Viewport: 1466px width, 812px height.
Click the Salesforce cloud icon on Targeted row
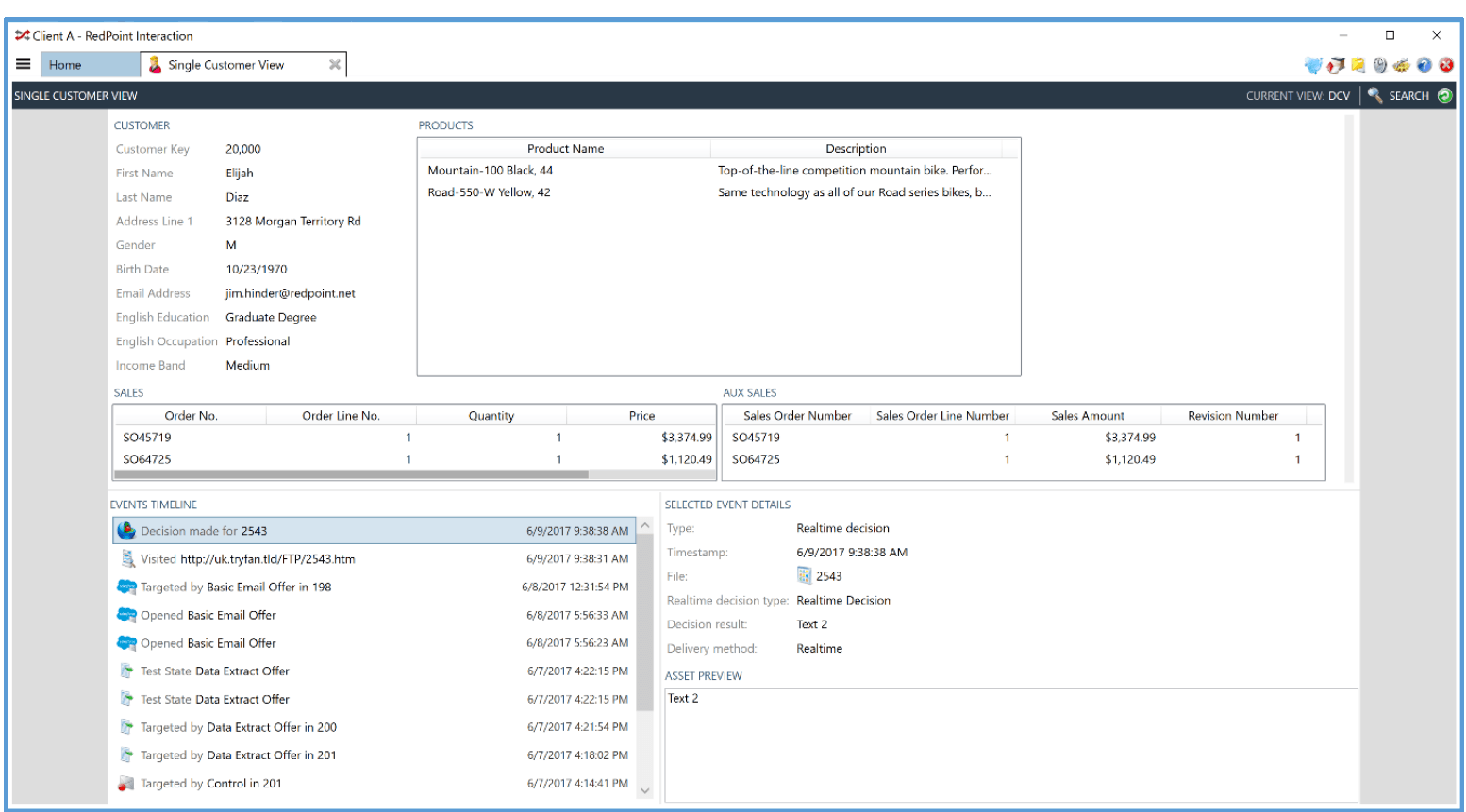tap(126, 587)
